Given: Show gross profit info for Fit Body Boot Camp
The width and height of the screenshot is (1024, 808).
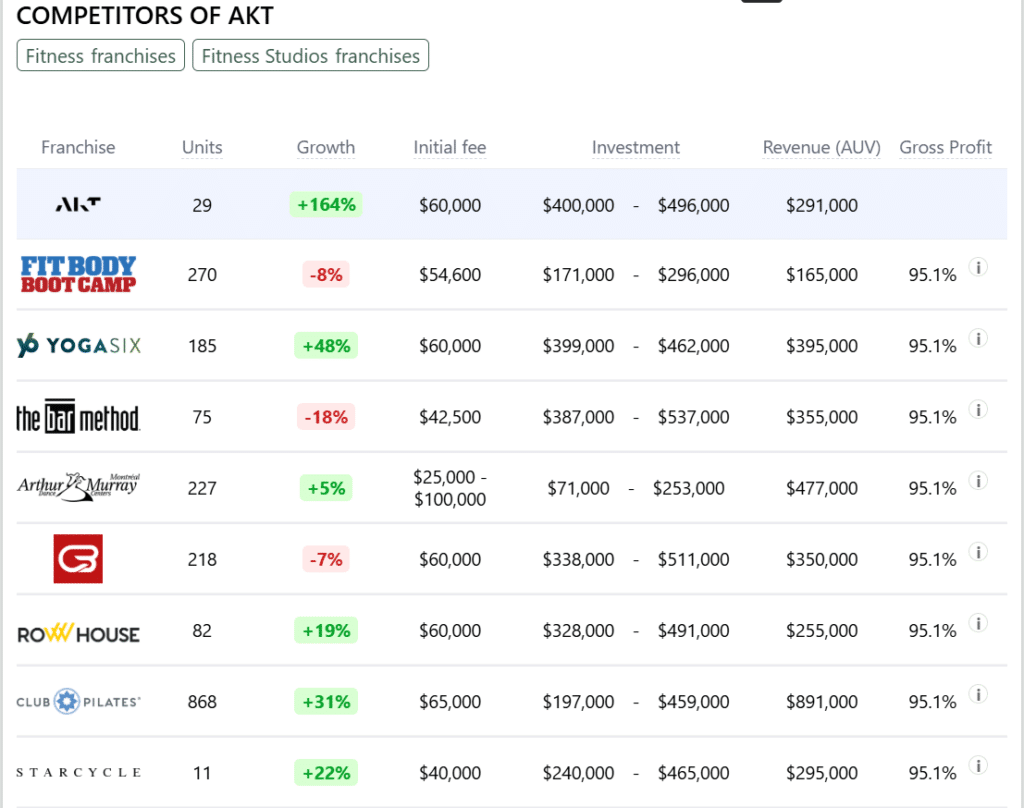Looking at the screenshot, I should pos(978,267).
